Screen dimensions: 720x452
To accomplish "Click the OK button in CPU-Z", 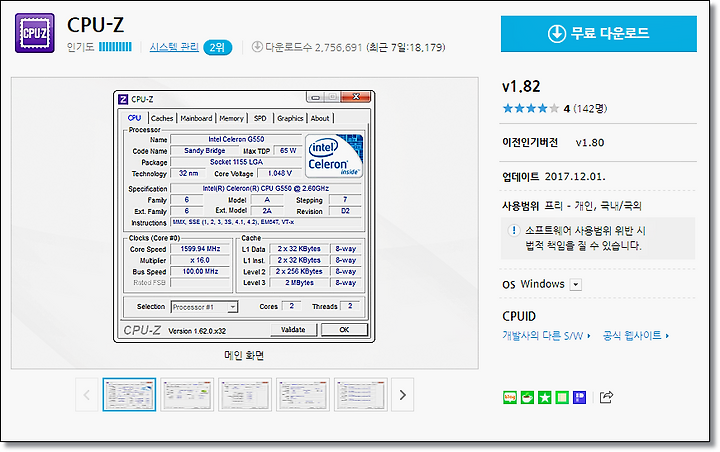I will [x=344, y=329].
